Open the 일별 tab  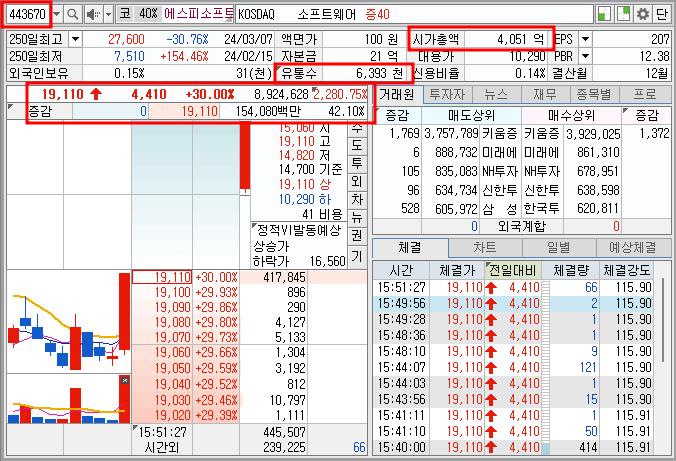(559, 248)
